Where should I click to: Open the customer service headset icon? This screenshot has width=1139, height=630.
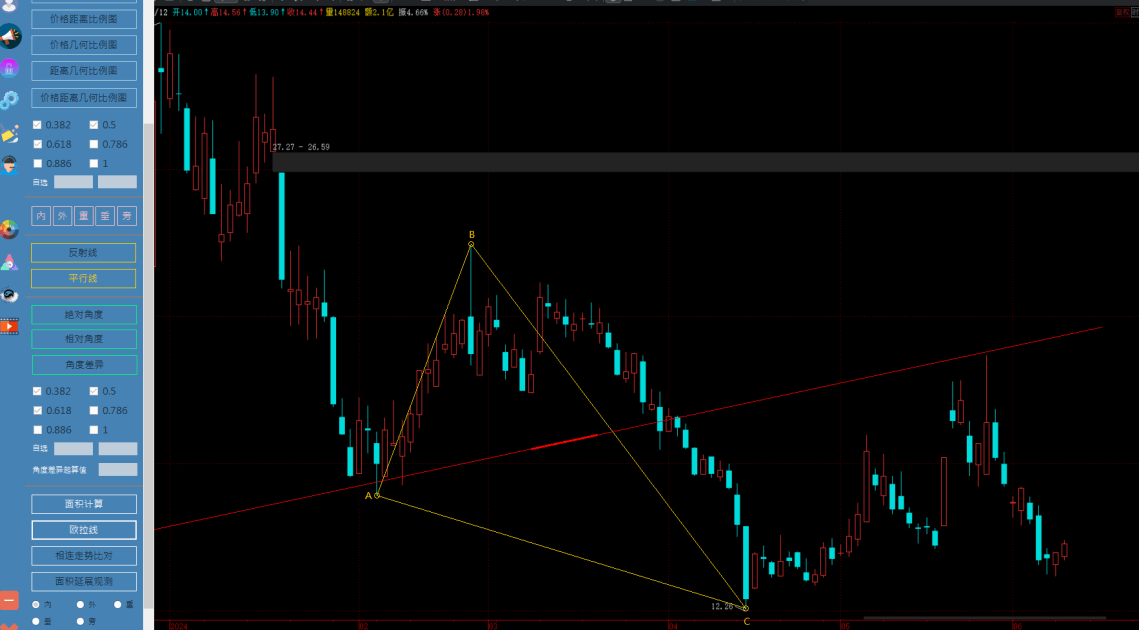click(10, 165)
